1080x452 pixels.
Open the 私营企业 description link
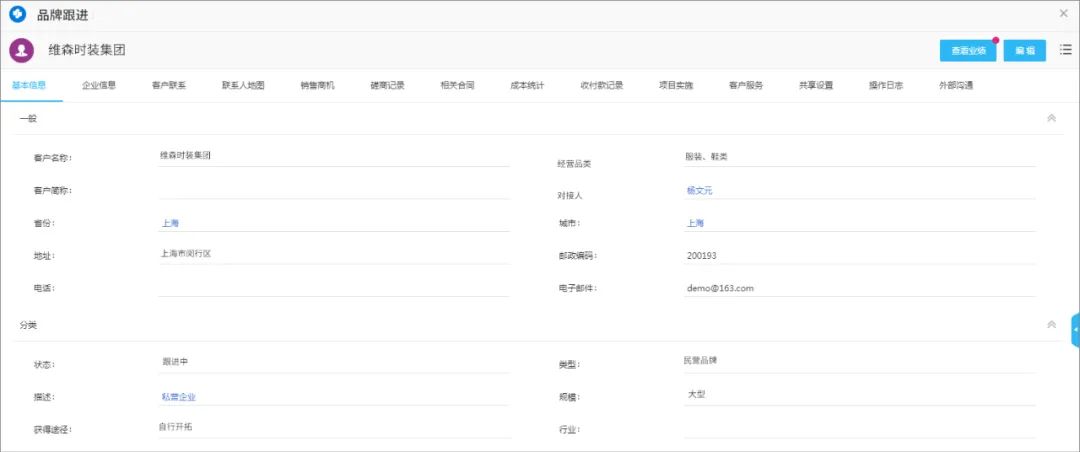pos(178,397)
